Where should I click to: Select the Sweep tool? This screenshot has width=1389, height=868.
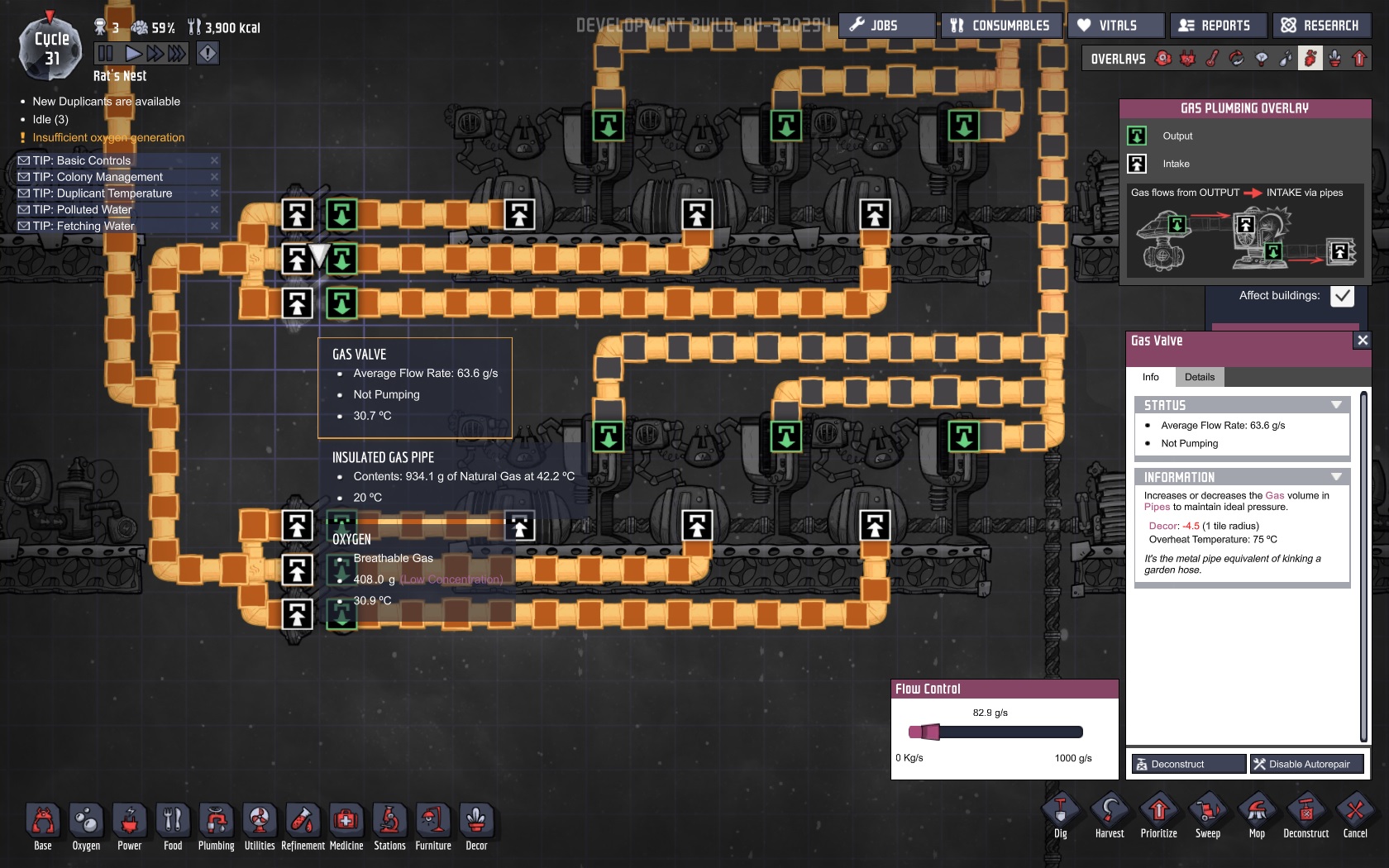pyautogui.click(x=1208, y=815)
